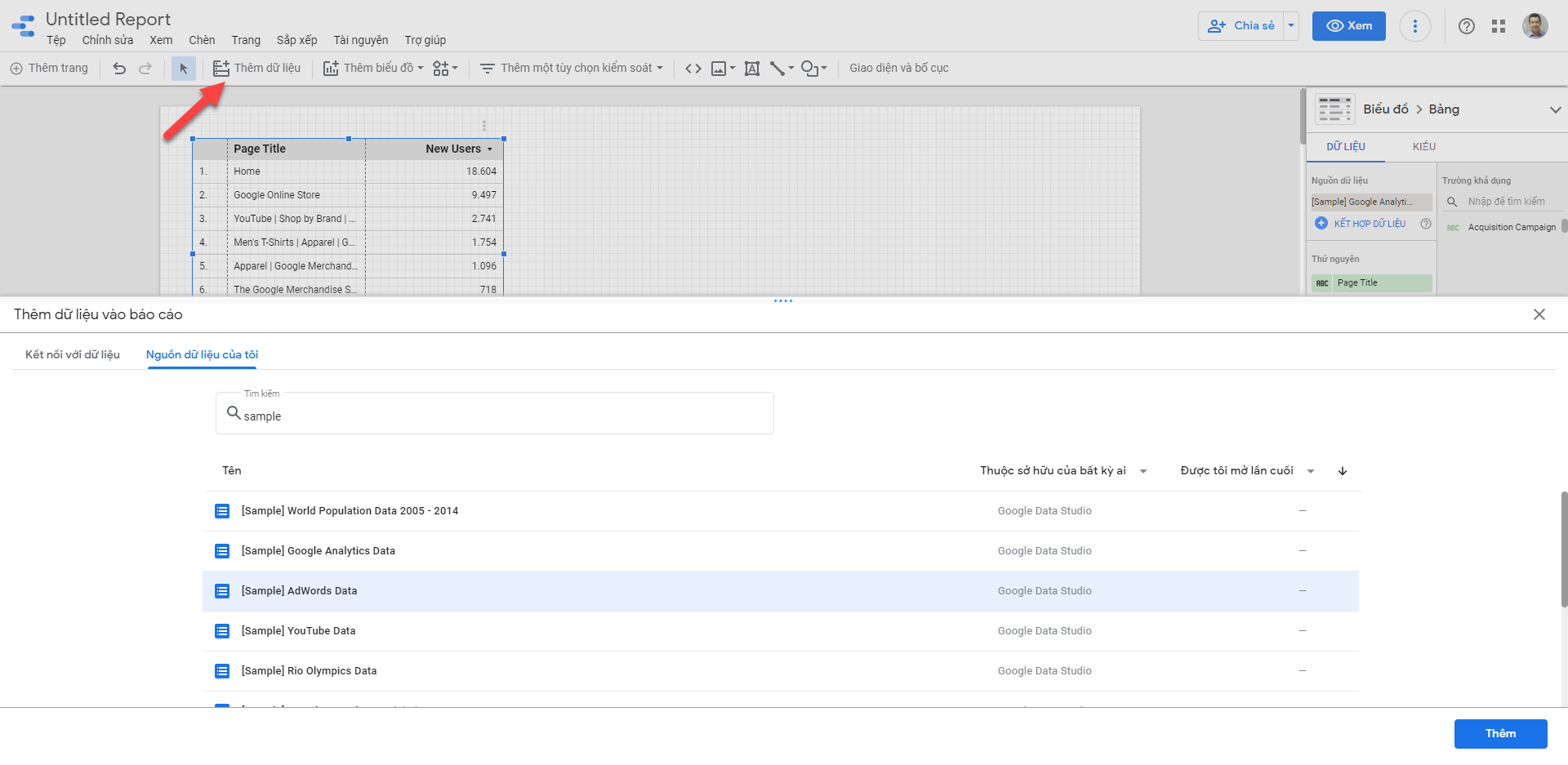The width and height of the screenshot is (1568, 765).
Task: Click the blue Thêm button
Action: click(x=1499, y=733)
